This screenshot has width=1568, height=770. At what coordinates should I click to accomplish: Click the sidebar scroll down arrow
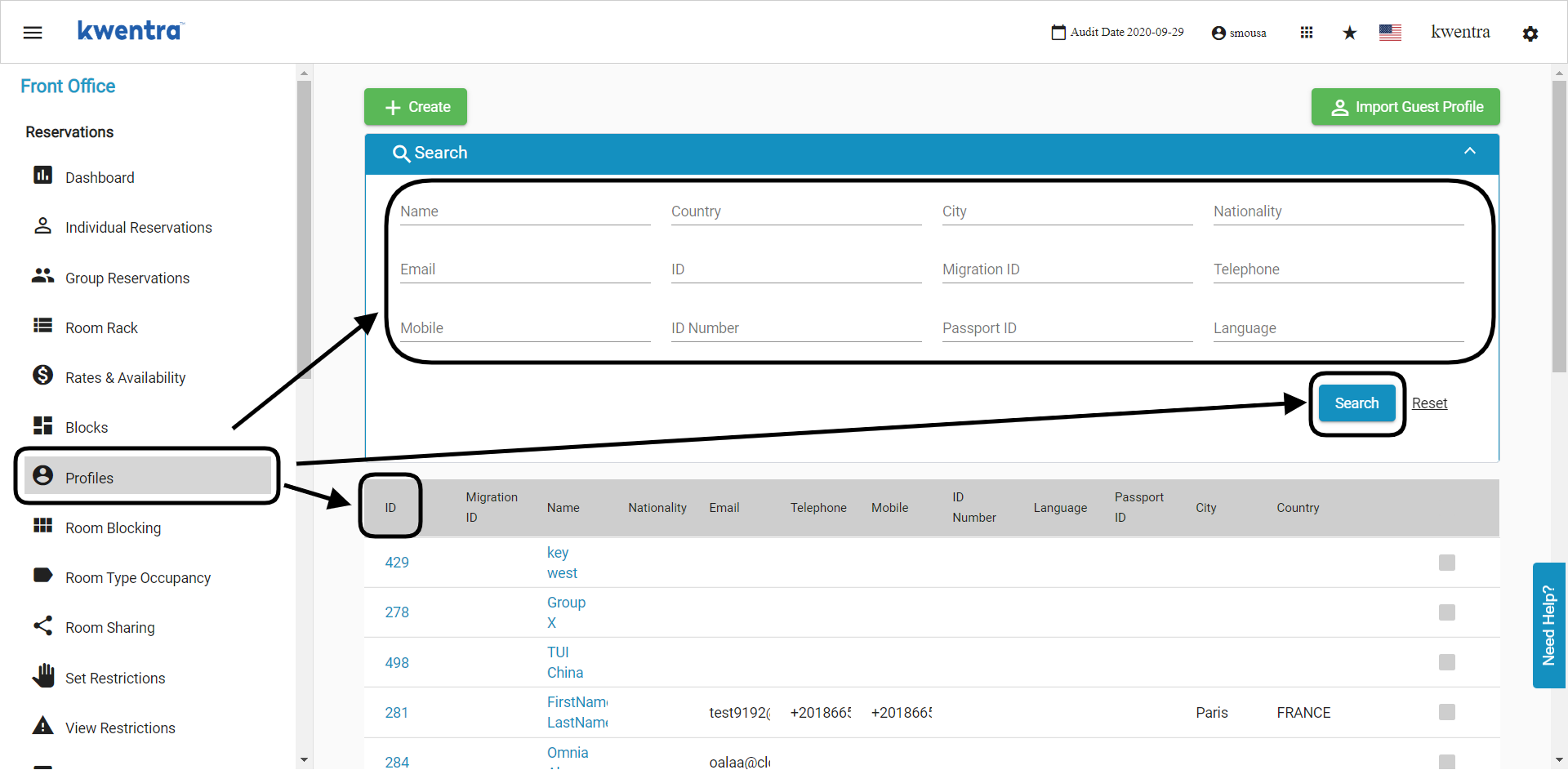(x=305, y=759)
